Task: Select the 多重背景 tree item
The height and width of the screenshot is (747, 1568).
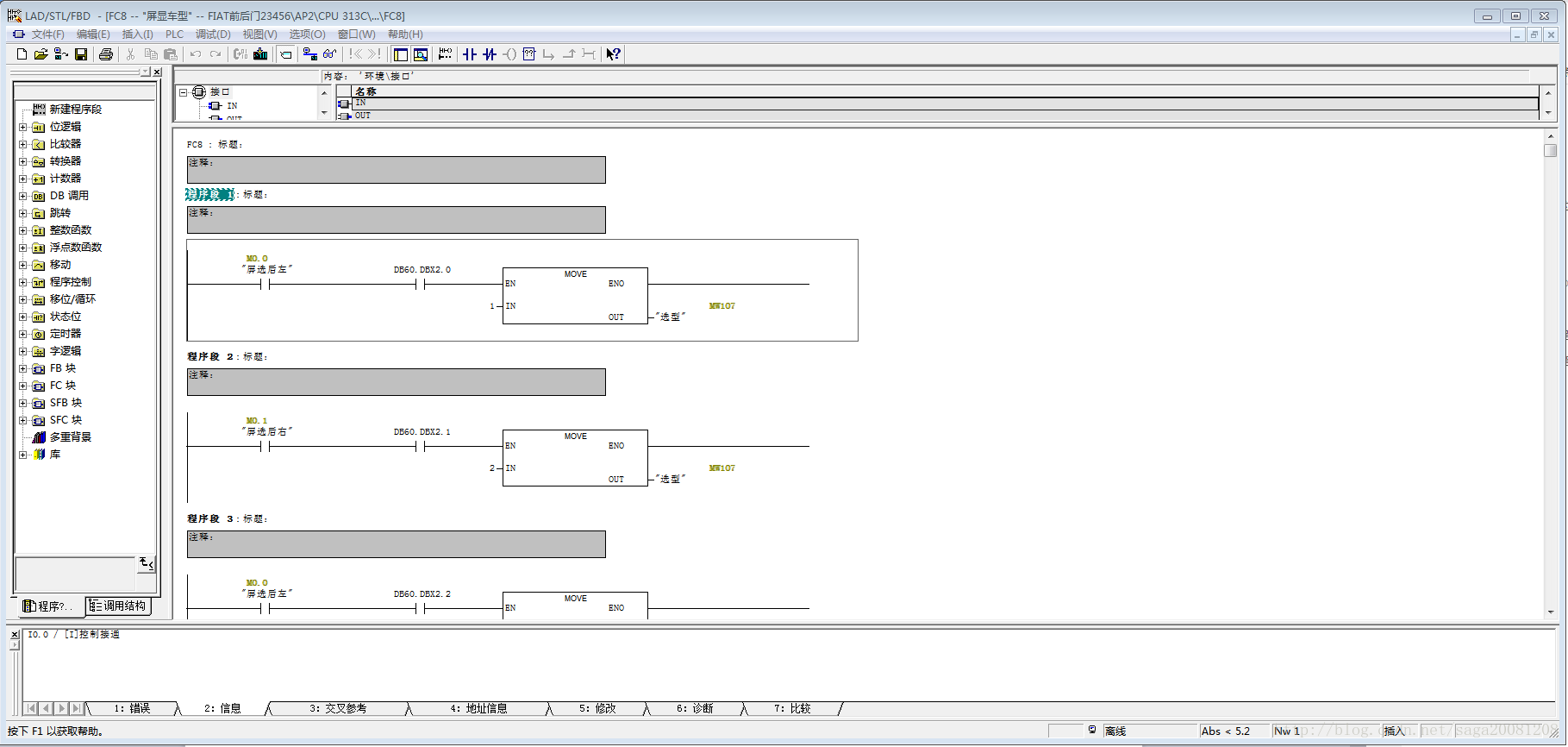Action: 70,437
